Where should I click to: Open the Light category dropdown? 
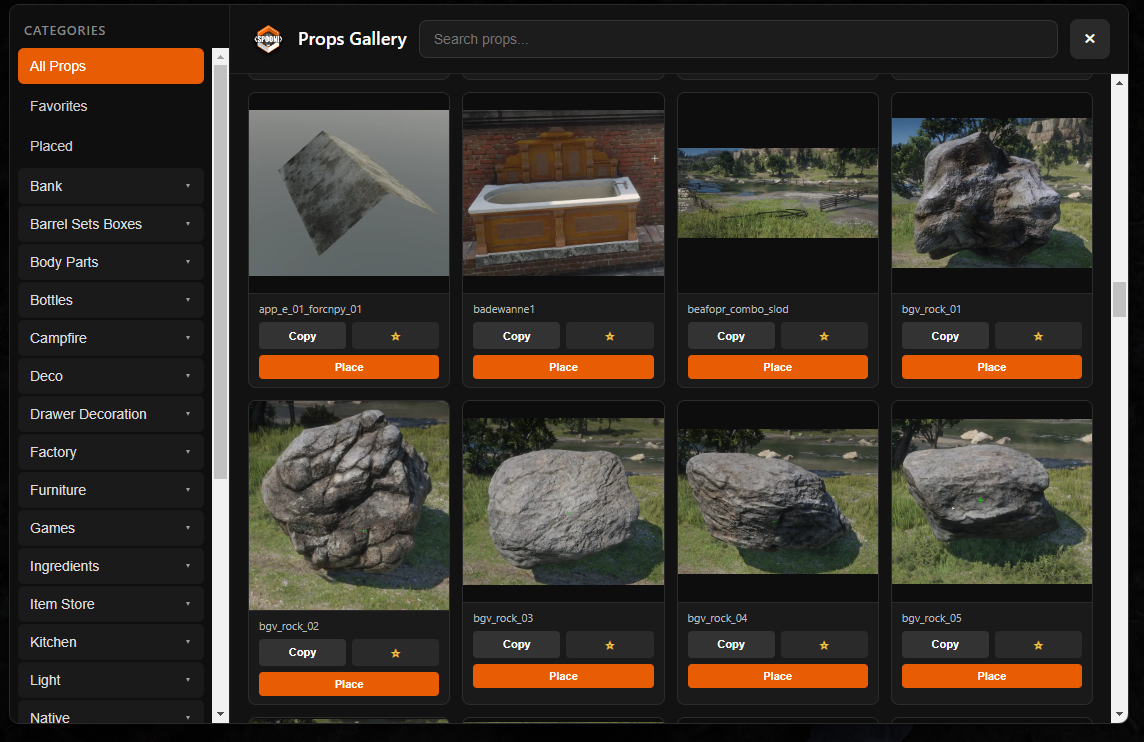pyautogui.click(x=111, y=680)
